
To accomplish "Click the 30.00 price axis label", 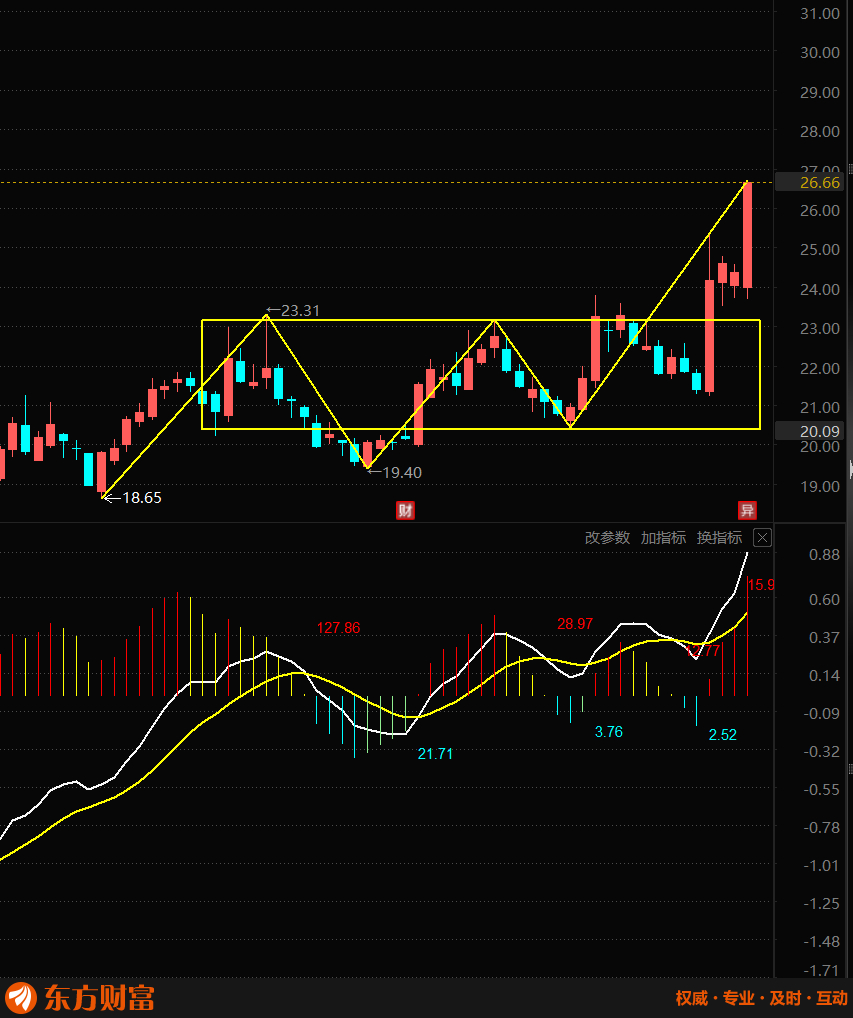I will tap(819, 53).
